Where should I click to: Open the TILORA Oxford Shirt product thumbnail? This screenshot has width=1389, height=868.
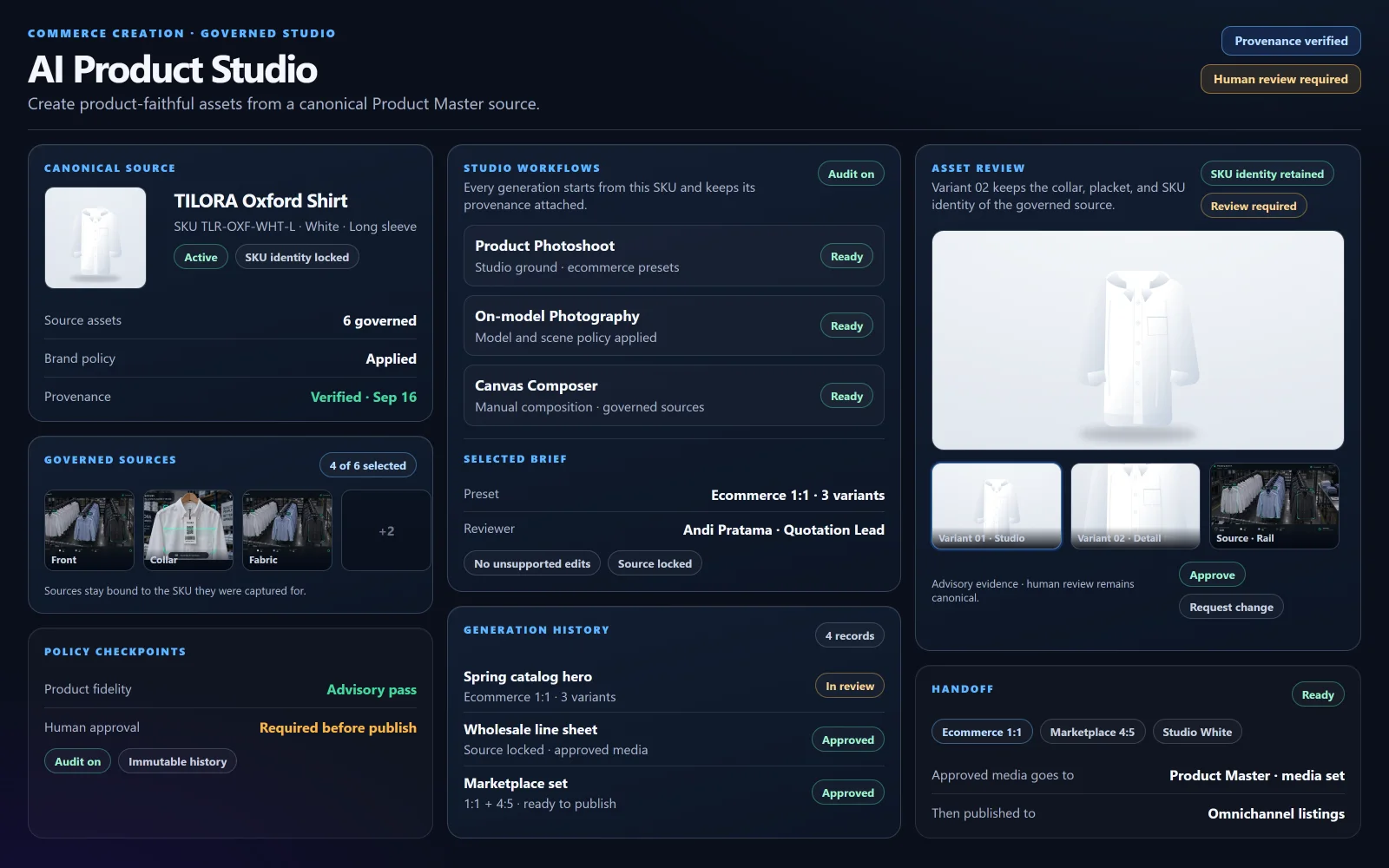pos(95,238)
